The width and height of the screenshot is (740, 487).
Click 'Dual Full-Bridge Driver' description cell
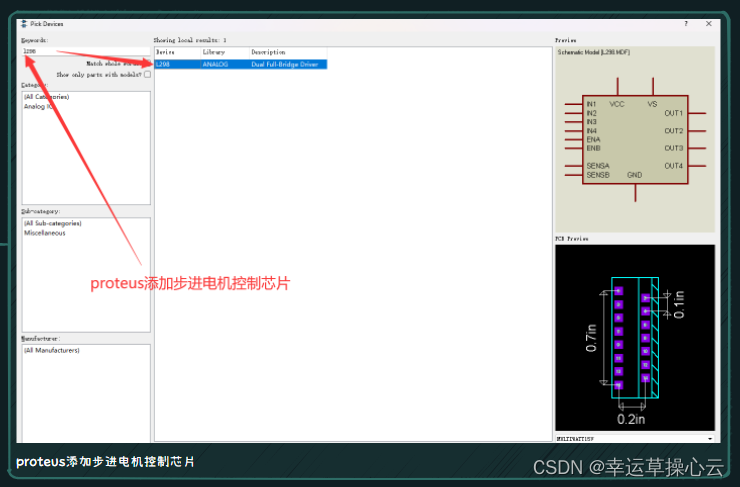(285, 64)
